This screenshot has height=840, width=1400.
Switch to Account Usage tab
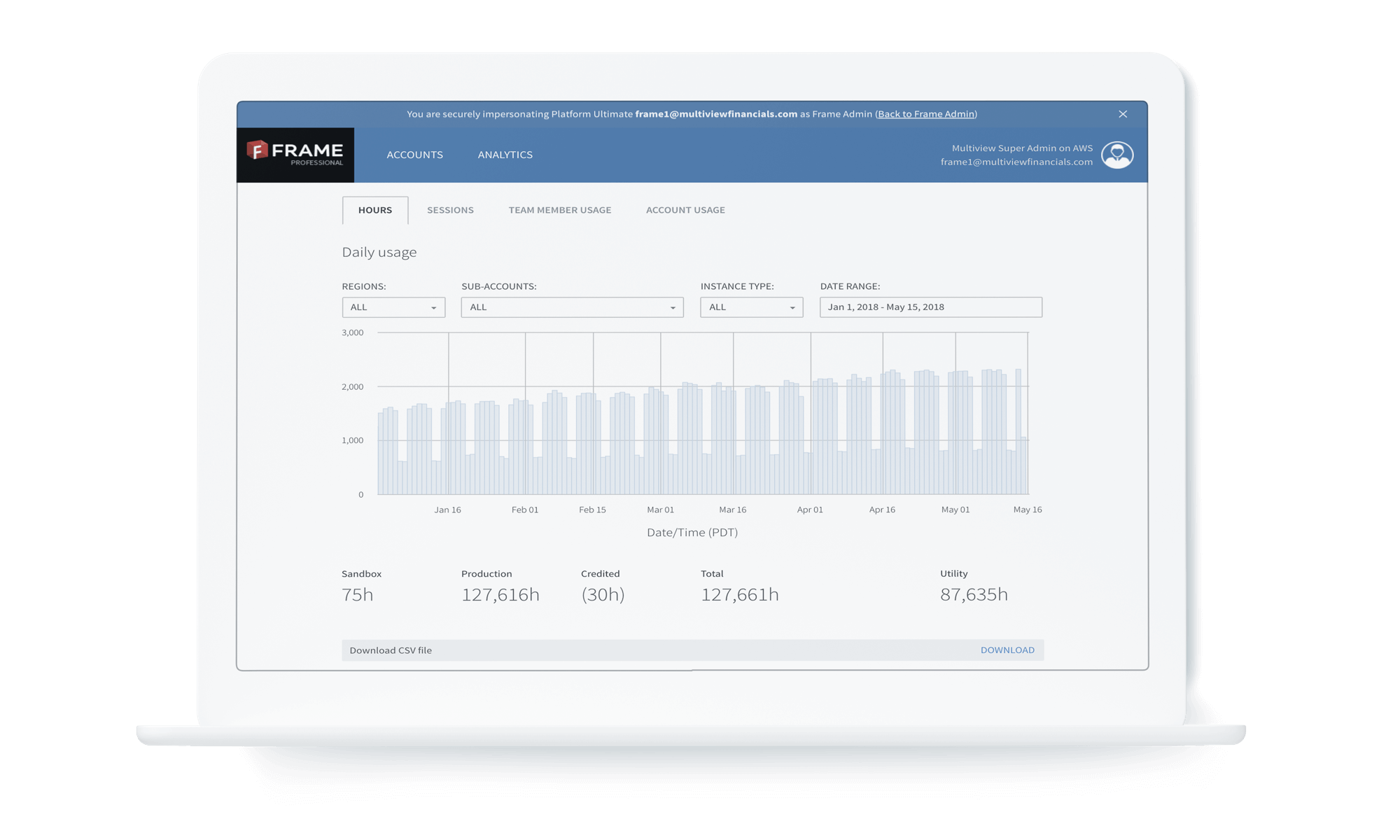pyautogui.click(x=685, y=210)
